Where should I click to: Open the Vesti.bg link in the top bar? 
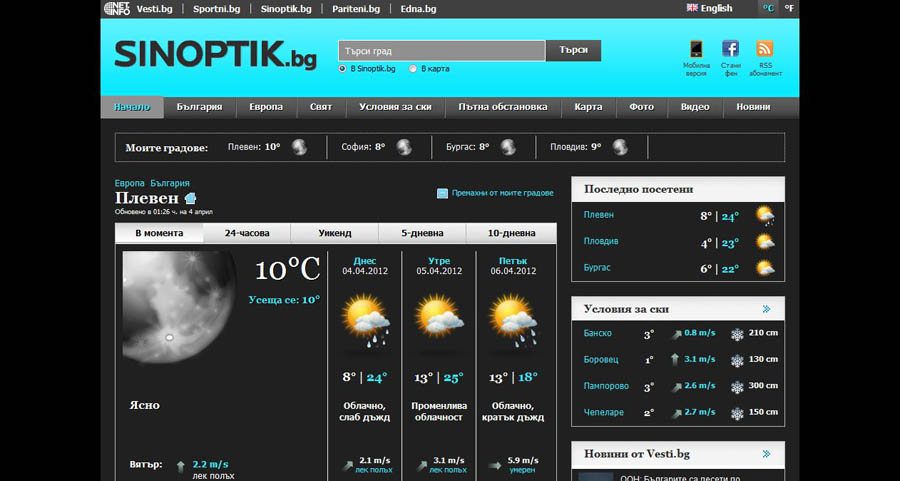coord(154,9)
